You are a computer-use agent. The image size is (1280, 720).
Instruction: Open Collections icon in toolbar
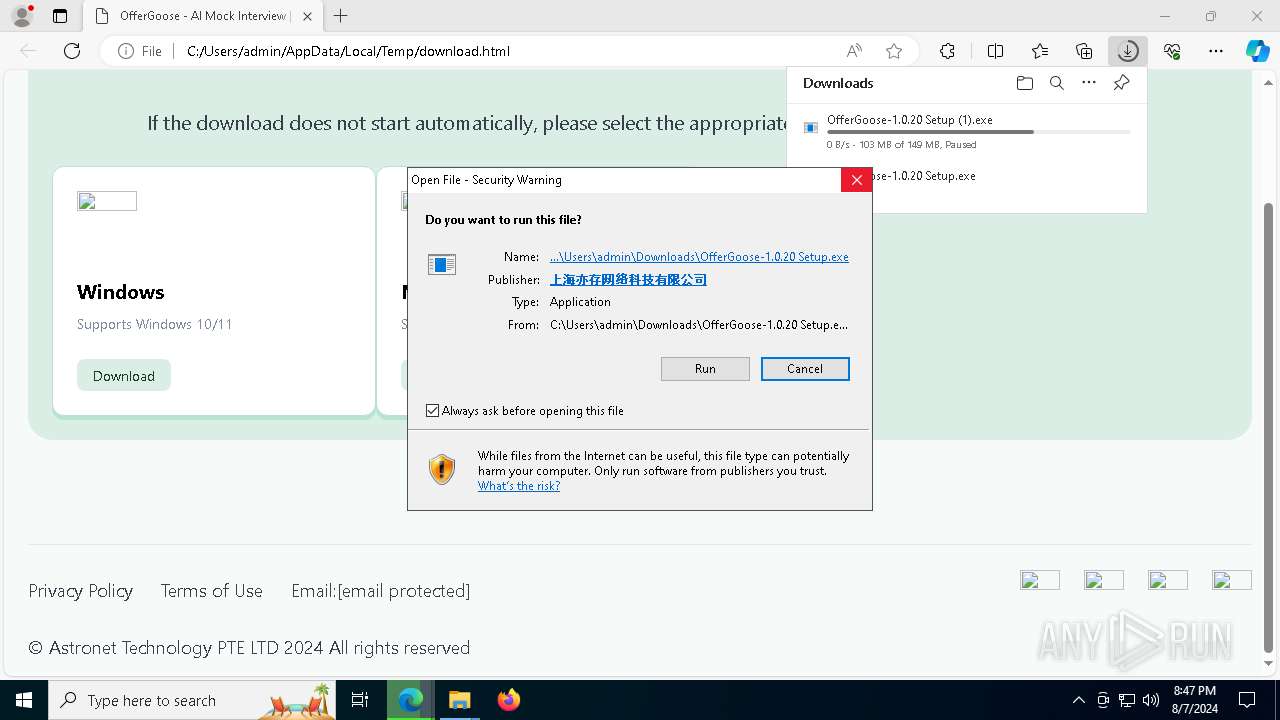tap(1084, 51)
